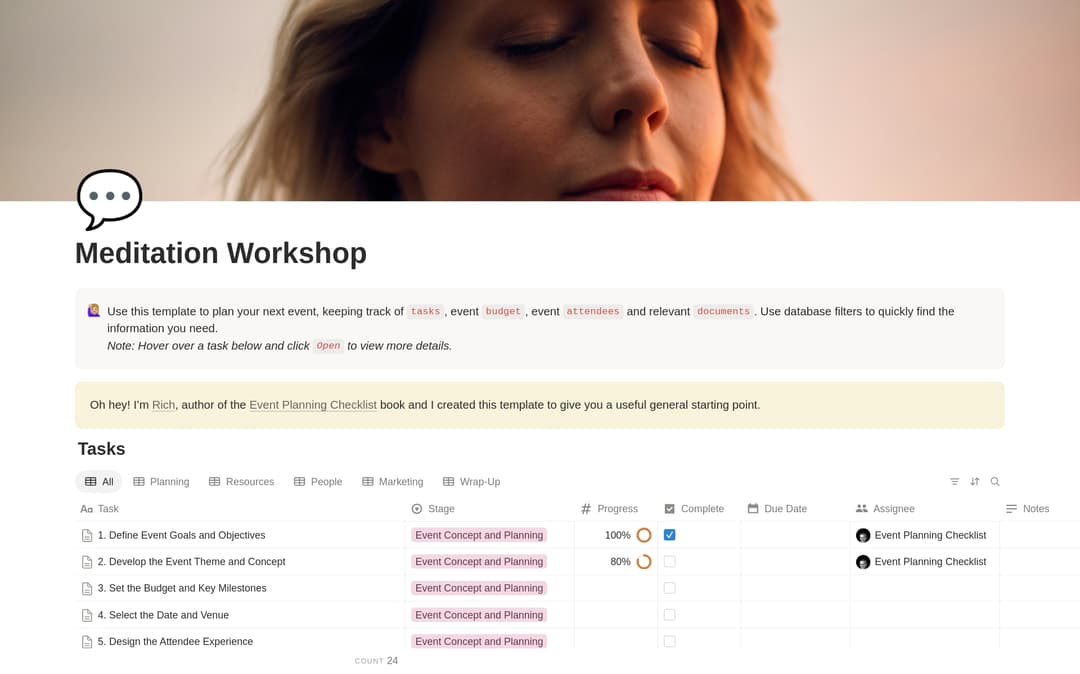Click page icon for Define Event Goals row

tap(87, 535)
